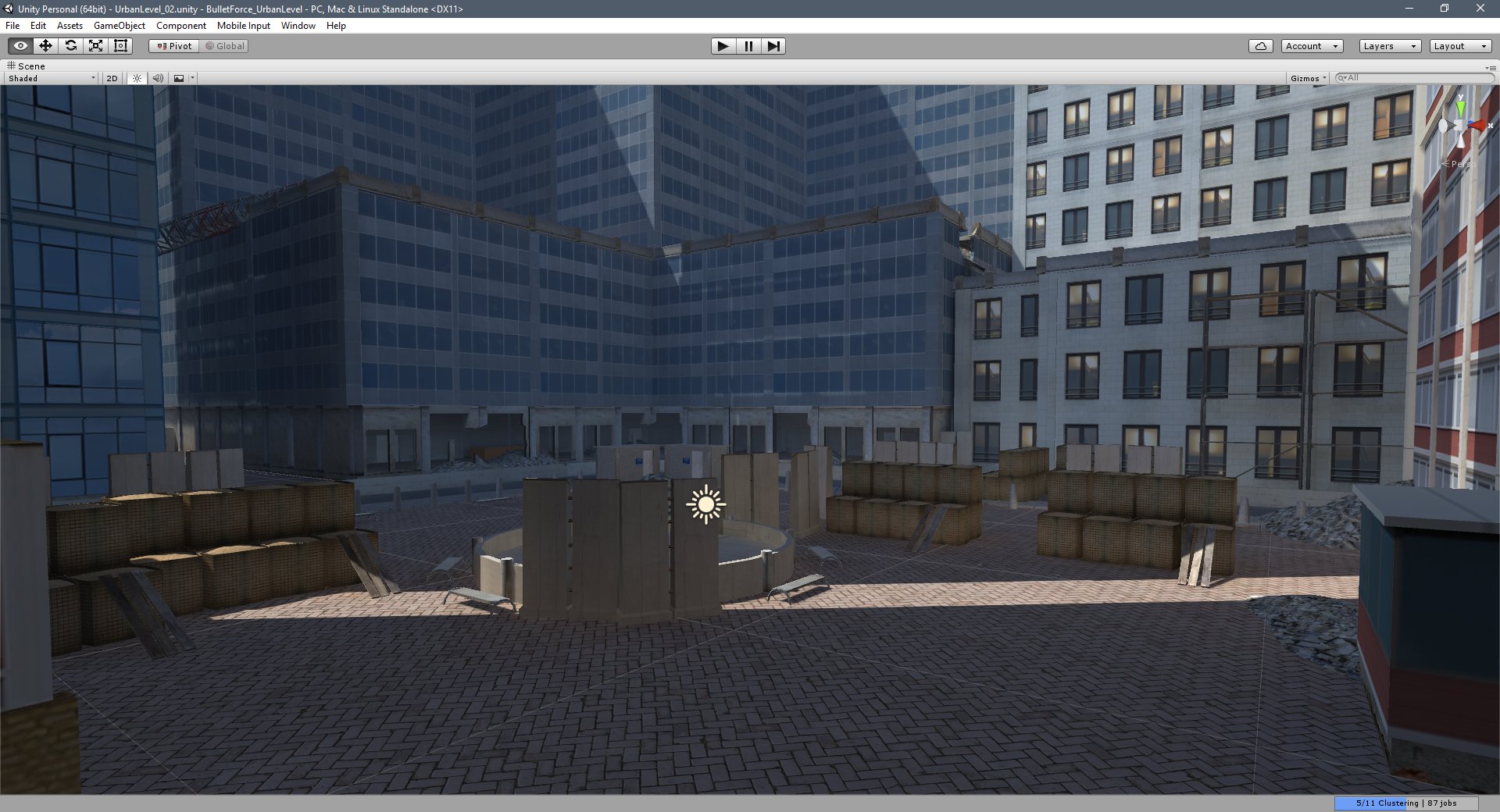
Task: Toggle scene image effects
Action: (179, 78)
